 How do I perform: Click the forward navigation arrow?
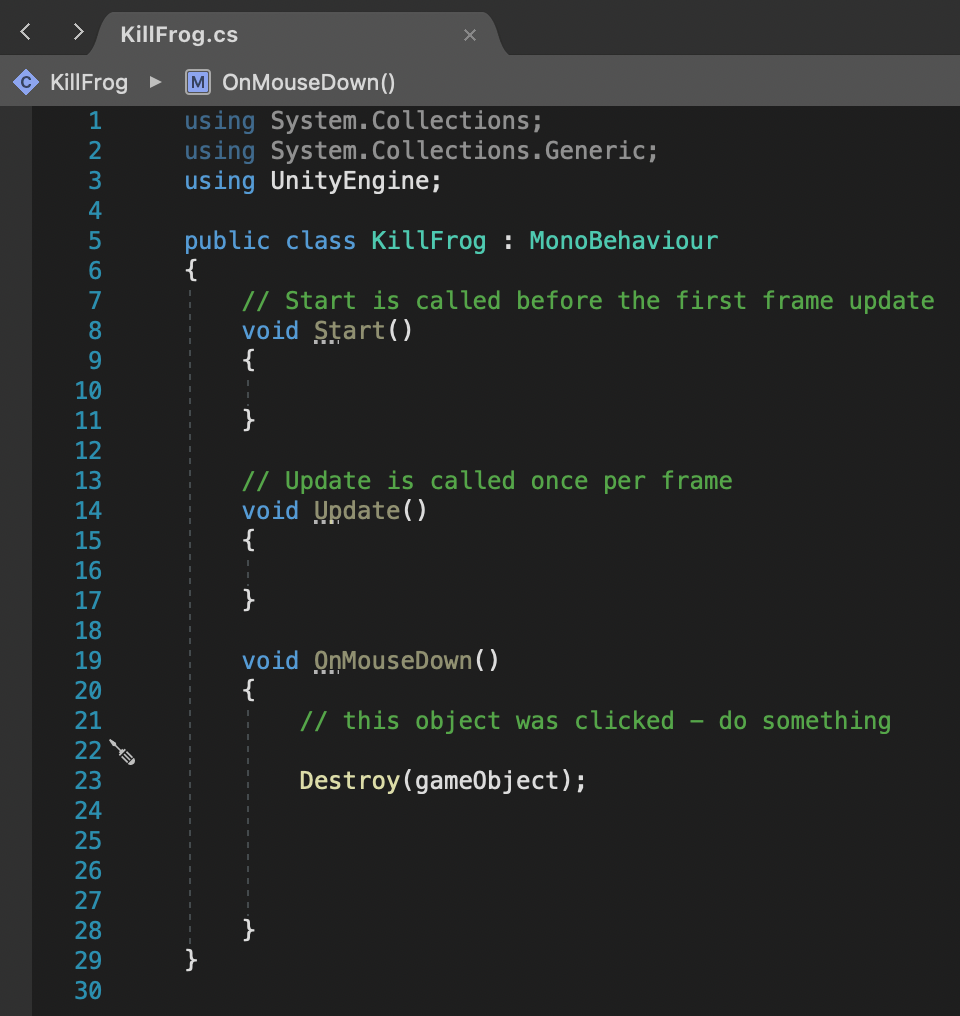pyautogui.click(x=78, y=31)
